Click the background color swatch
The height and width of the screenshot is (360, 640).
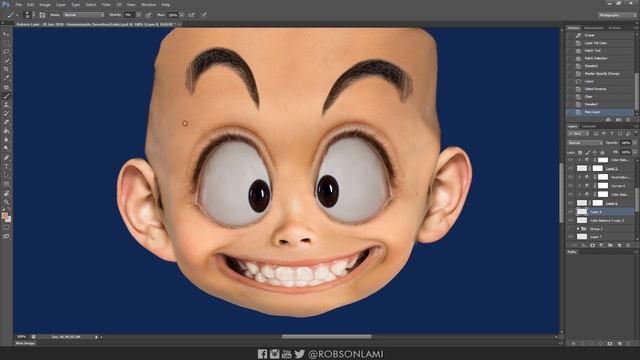8,219
